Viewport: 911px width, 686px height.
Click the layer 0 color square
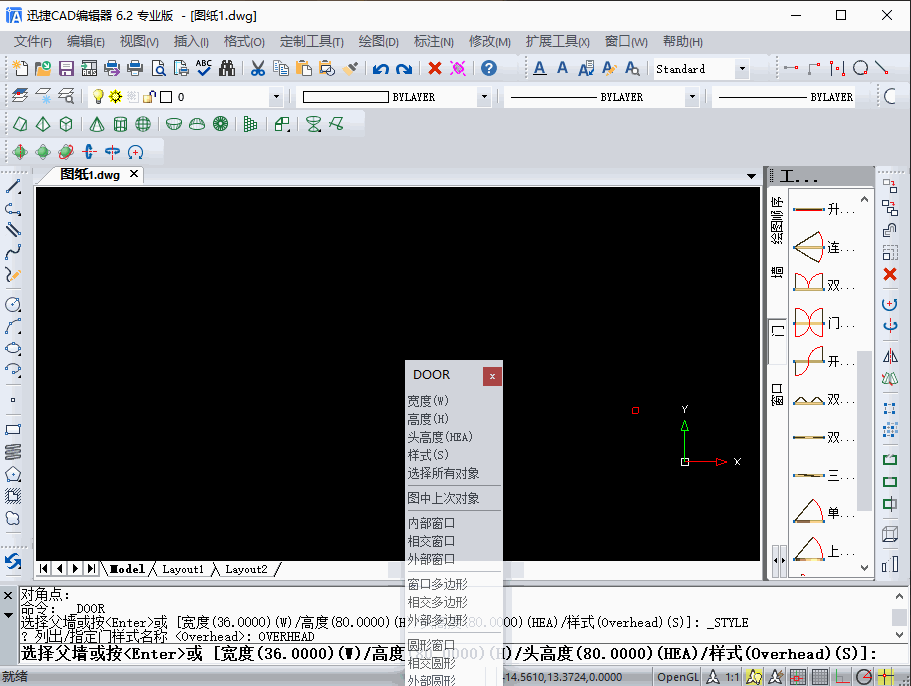click(166, 97)
